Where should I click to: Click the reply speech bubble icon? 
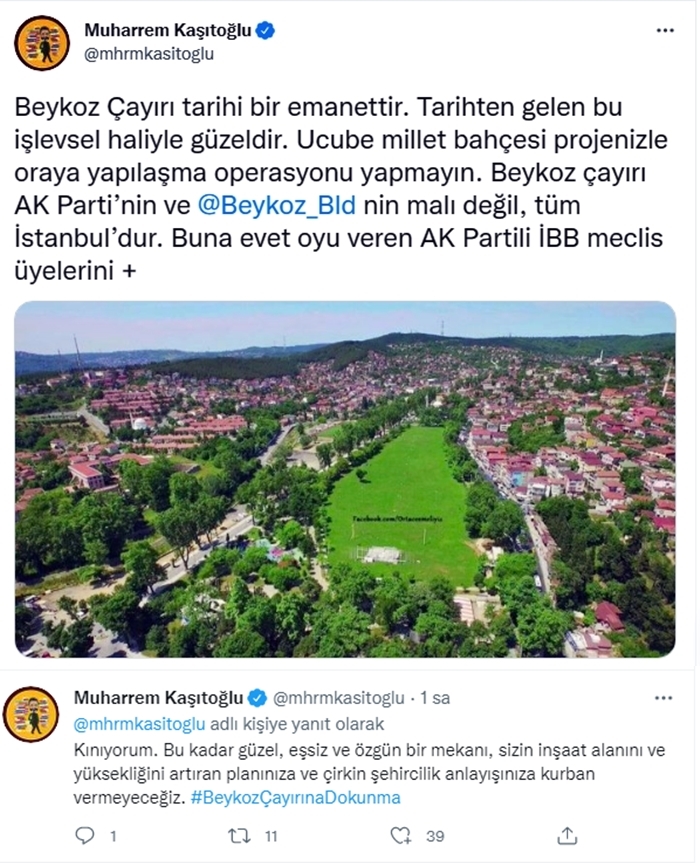84,836
